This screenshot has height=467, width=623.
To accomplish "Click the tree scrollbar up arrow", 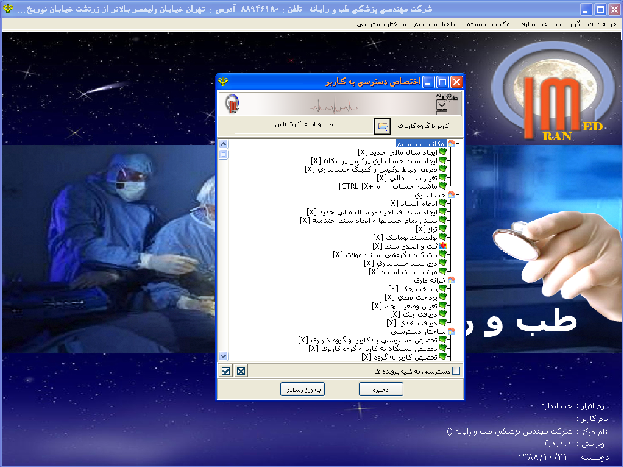I will (224, 144).
